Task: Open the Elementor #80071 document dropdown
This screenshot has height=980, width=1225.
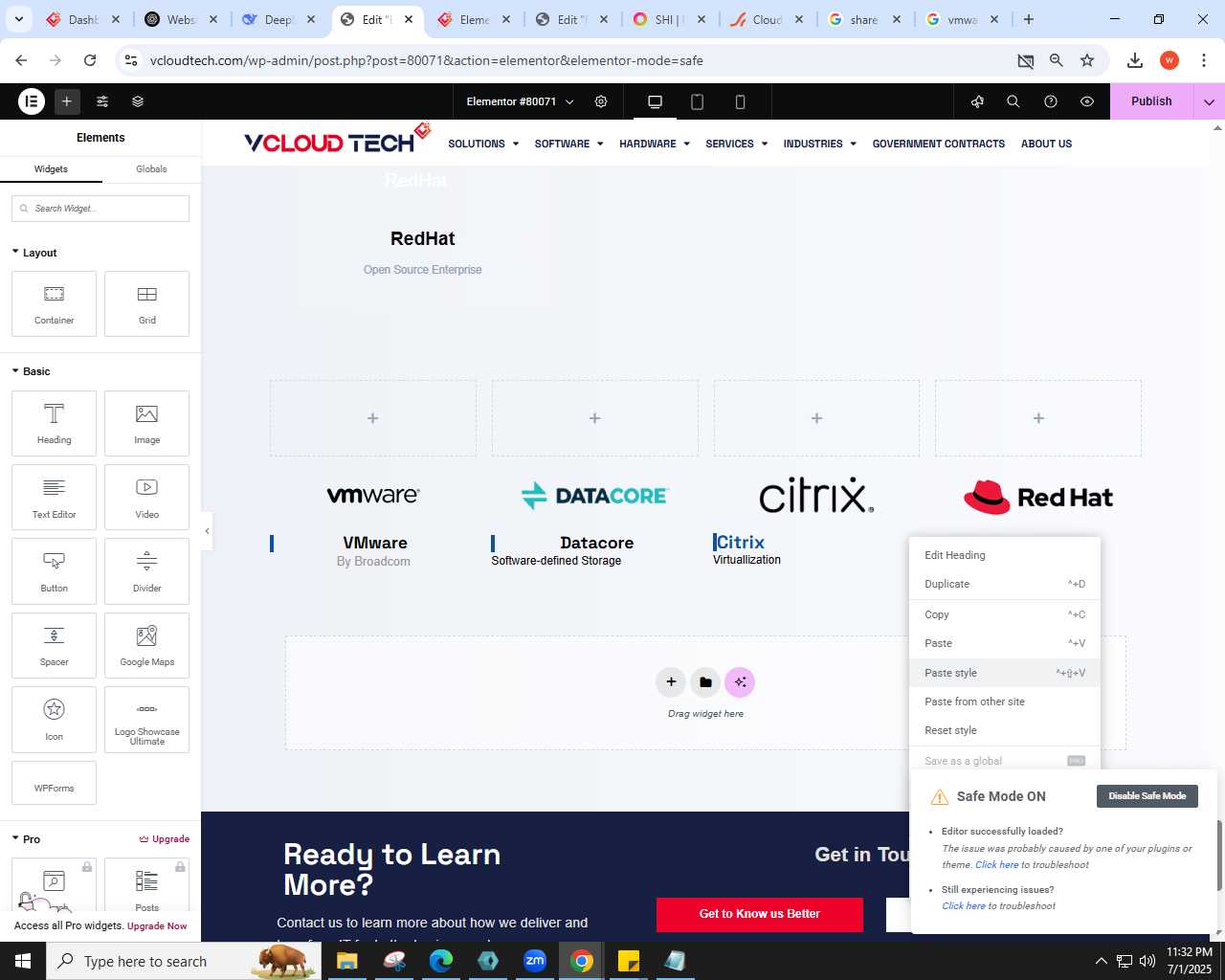Action: (520, 101)
